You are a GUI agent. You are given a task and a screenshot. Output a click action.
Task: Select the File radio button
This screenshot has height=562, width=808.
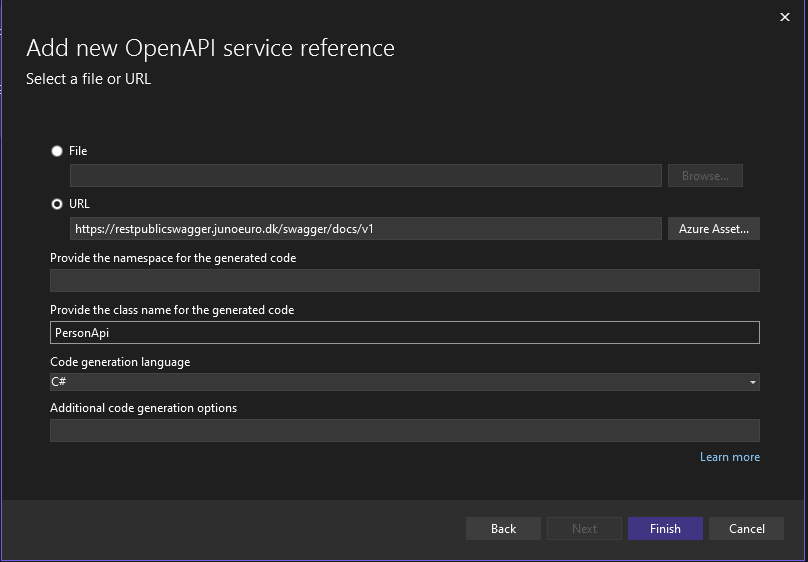tap(57, 151)
